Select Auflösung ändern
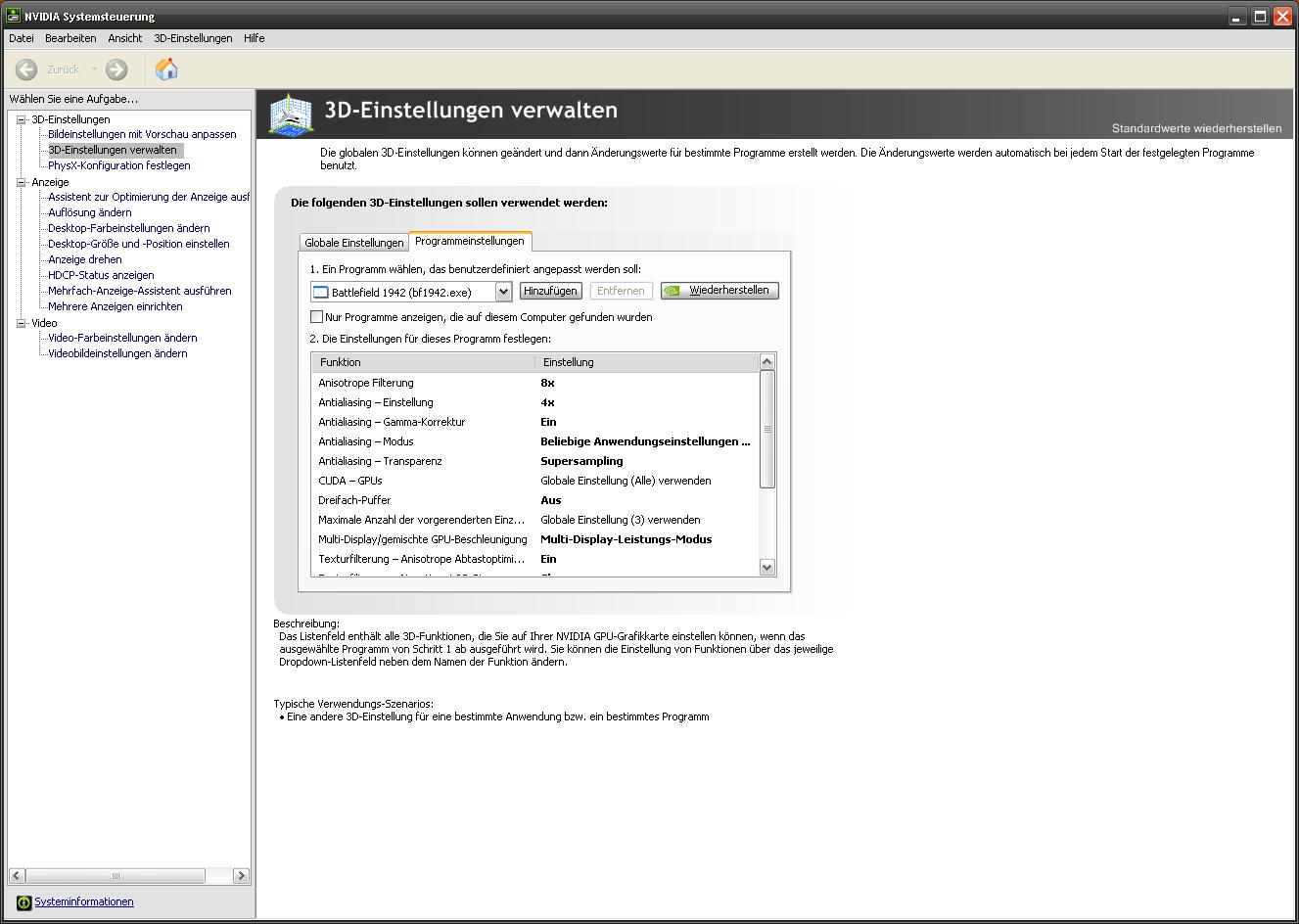Viewport: 1299px width, 924px height. click(x=90, y=212)
